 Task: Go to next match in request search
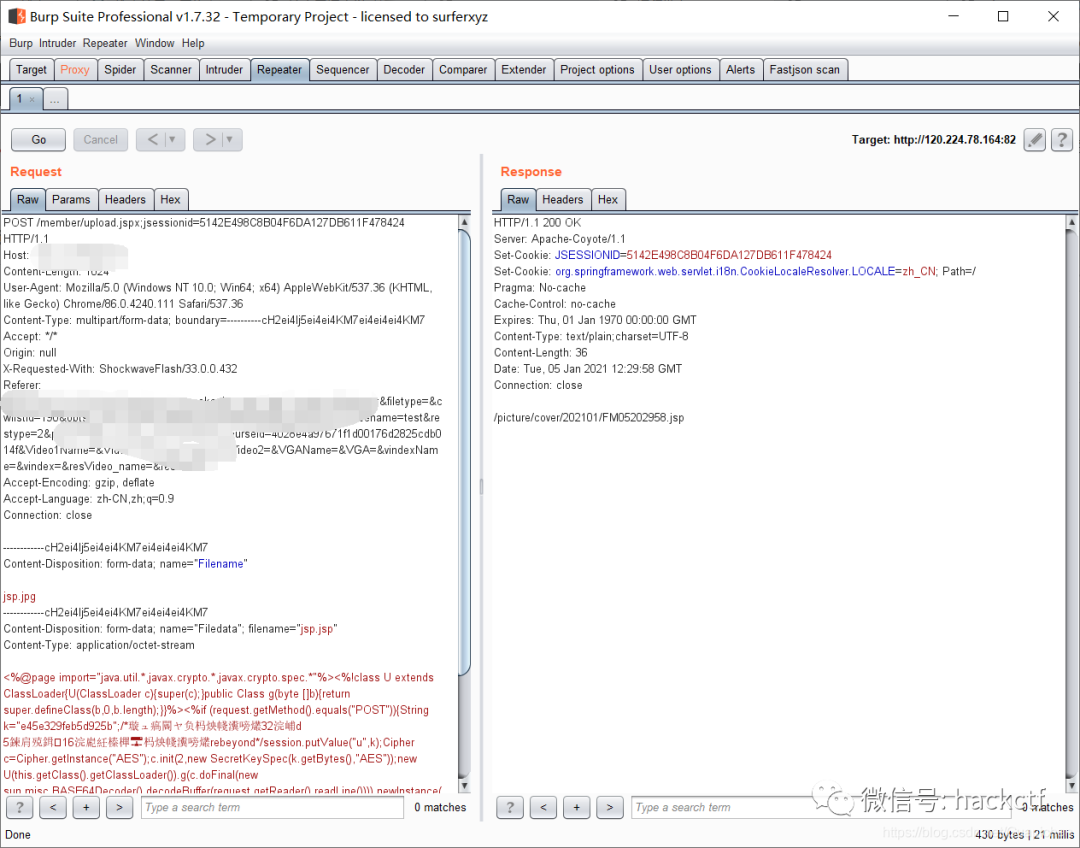click(x=119, y=807)
